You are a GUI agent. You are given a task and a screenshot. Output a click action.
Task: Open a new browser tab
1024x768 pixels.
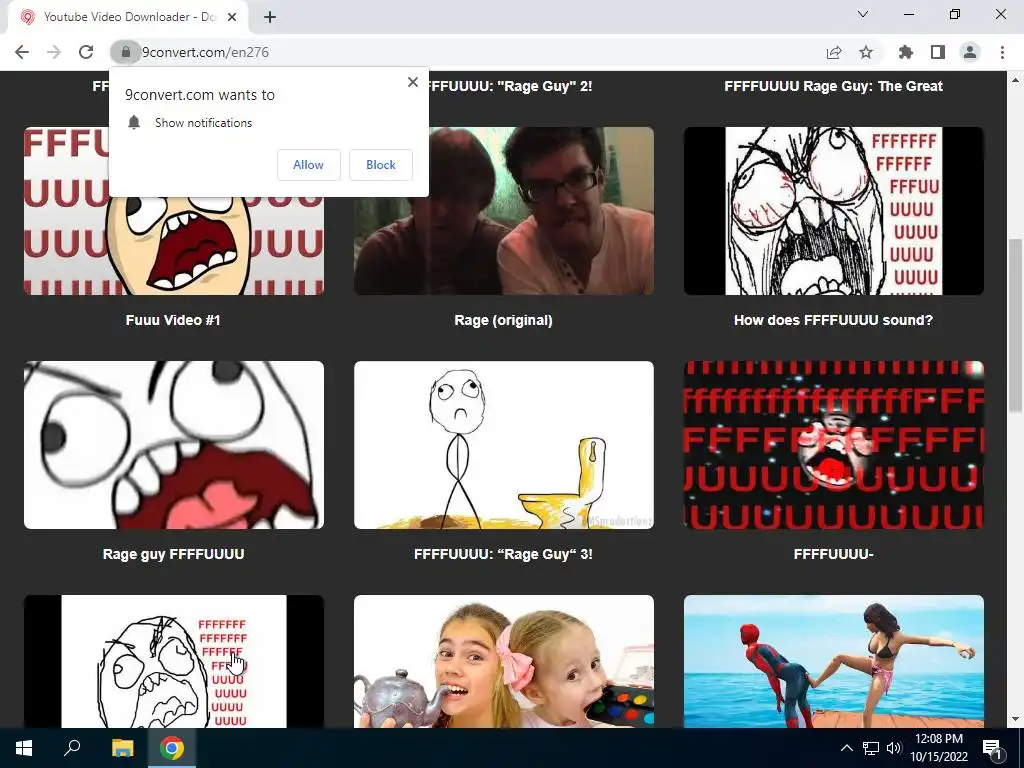click(270, 17)
